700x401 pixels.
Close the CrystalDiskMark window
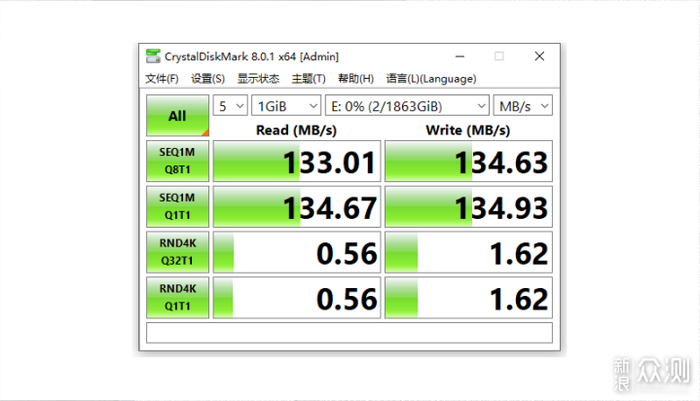(539, 56)
